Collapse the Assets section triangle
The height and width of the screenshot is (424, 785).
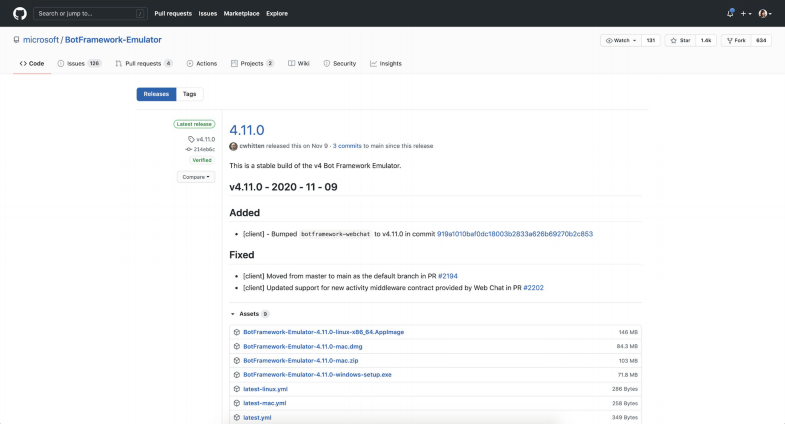tap(232, 314)
